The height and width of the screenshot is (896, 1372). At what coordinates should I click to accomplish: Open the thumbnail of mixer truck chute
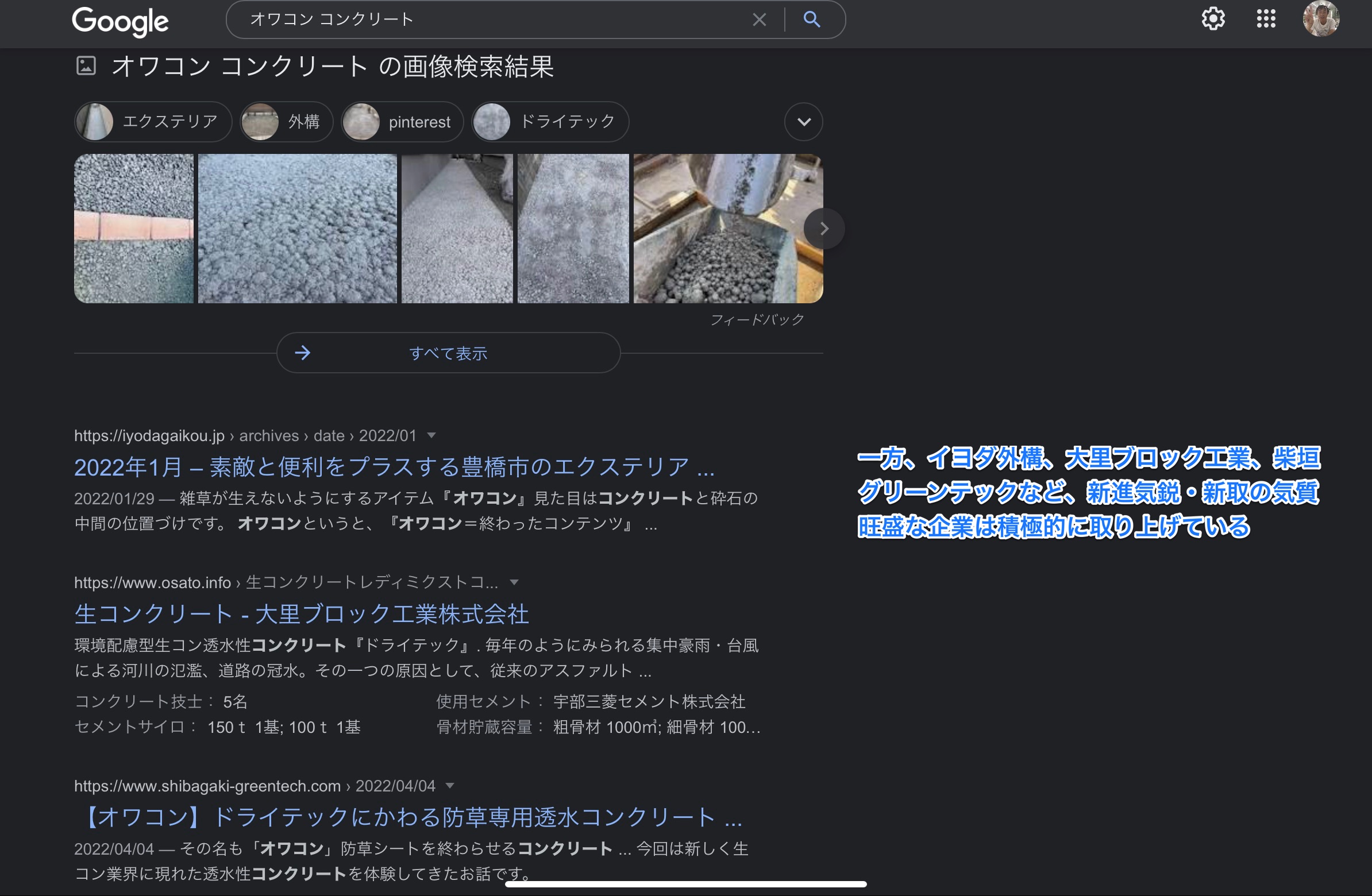[x=728, y=228]
